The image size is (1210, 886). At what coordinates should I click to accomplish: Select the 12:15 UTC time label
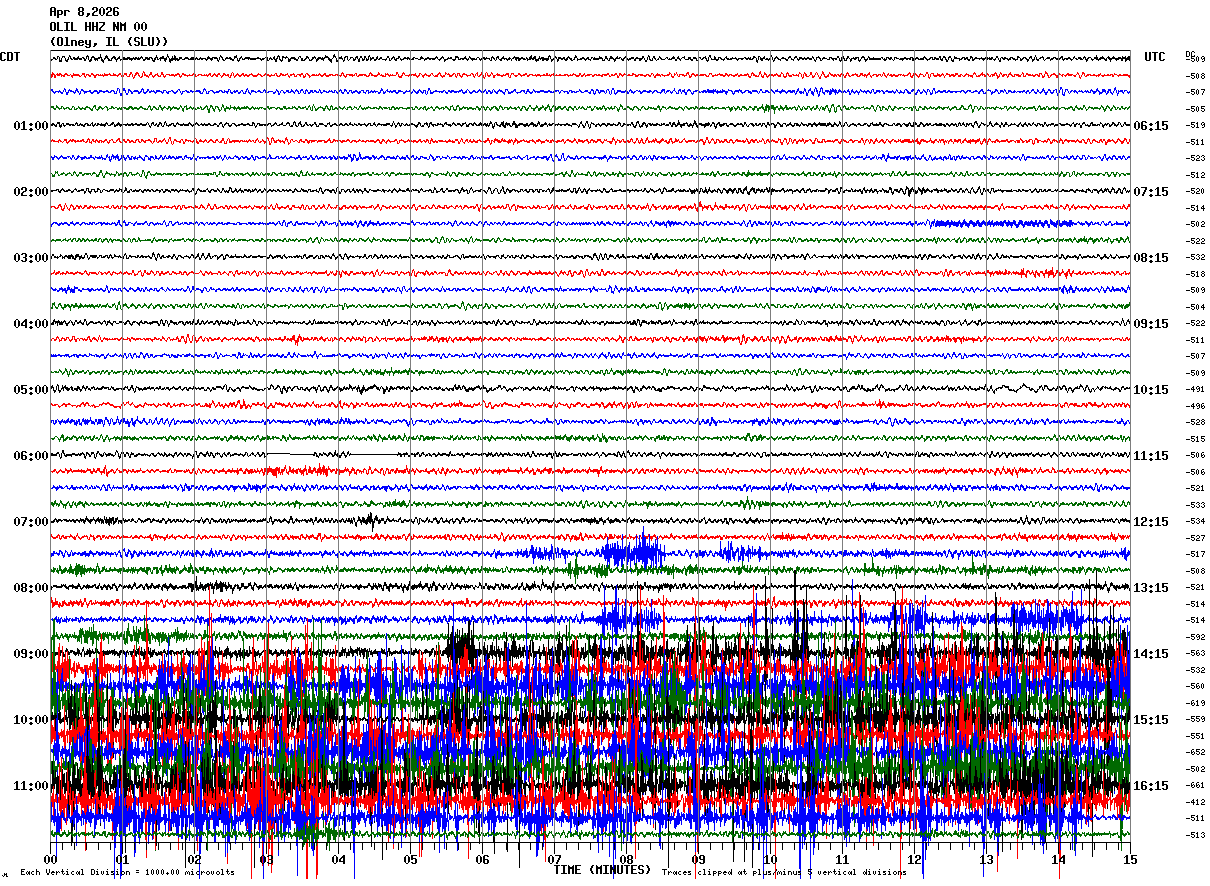click(1150, 522)
